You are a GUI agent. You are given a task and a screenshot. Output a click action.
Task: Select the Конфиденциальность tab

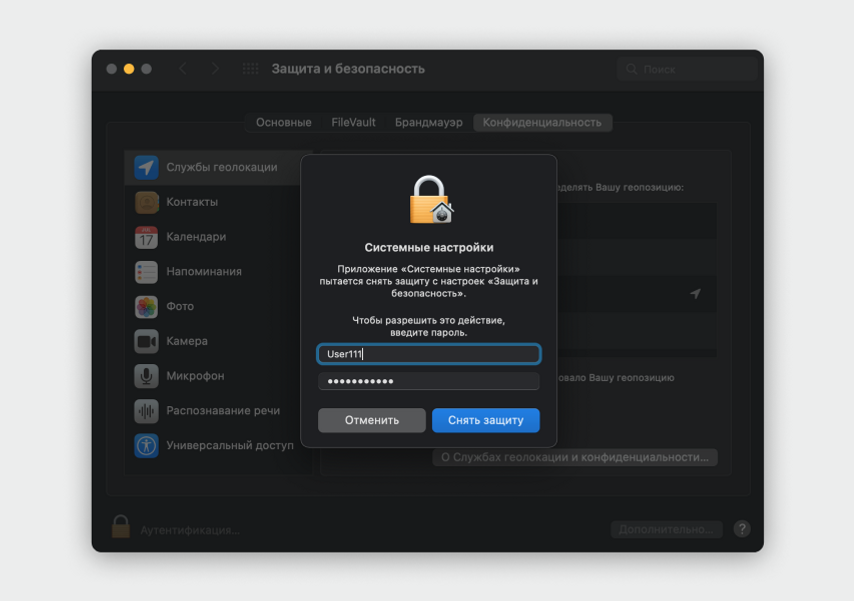[x=542, y=123]
